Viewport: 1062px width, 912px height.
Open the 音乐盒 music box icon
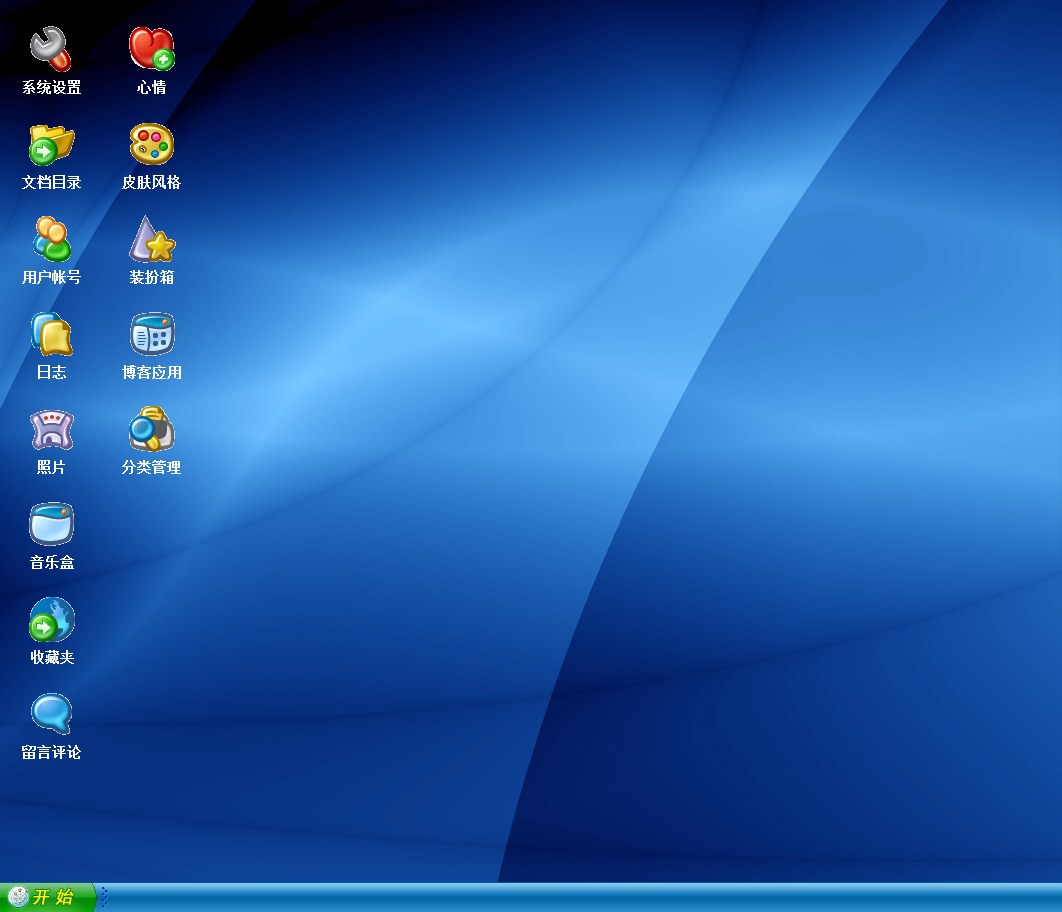pyautogui.click(x=51, y=524)
